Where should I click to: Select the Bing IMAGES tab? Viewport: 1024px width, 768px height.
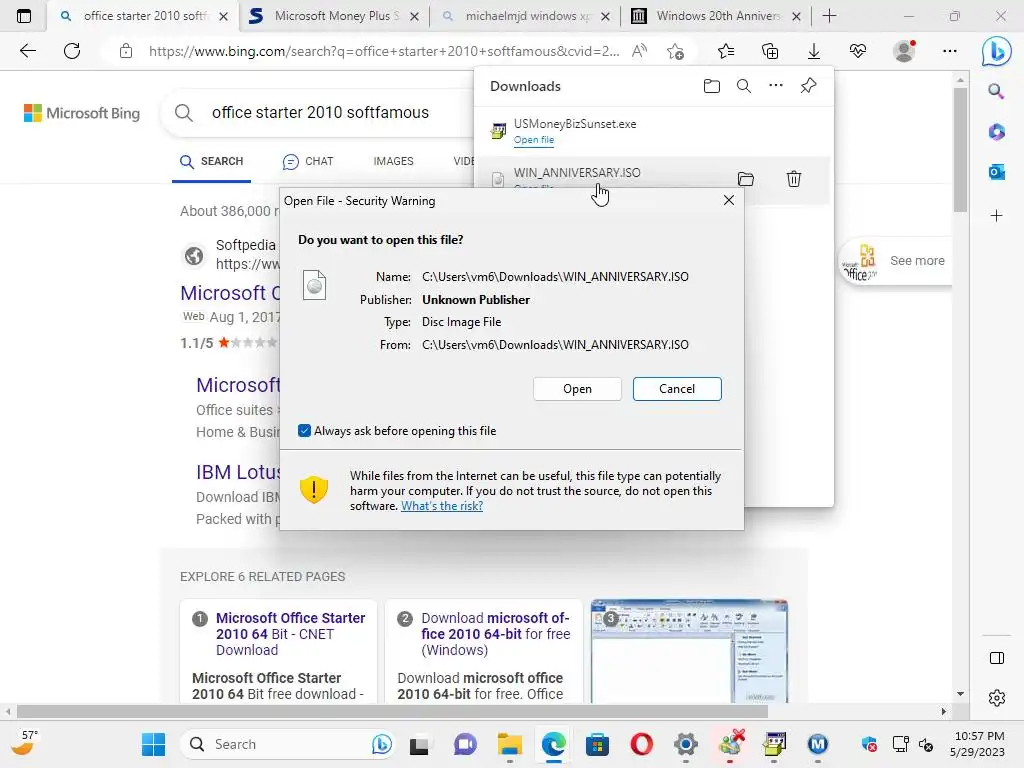393,161
